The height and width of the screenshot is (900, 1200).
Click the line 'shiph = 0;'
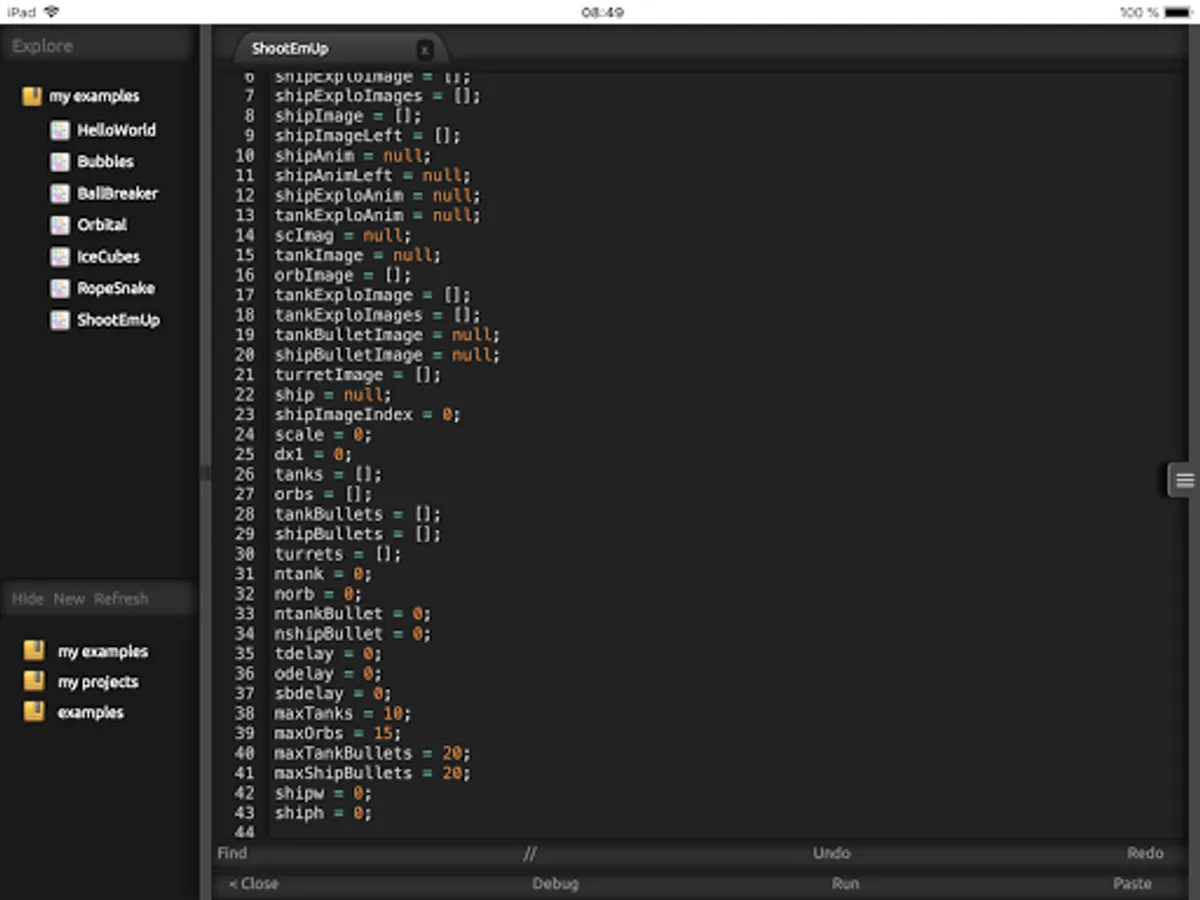(x=323, y=813)
